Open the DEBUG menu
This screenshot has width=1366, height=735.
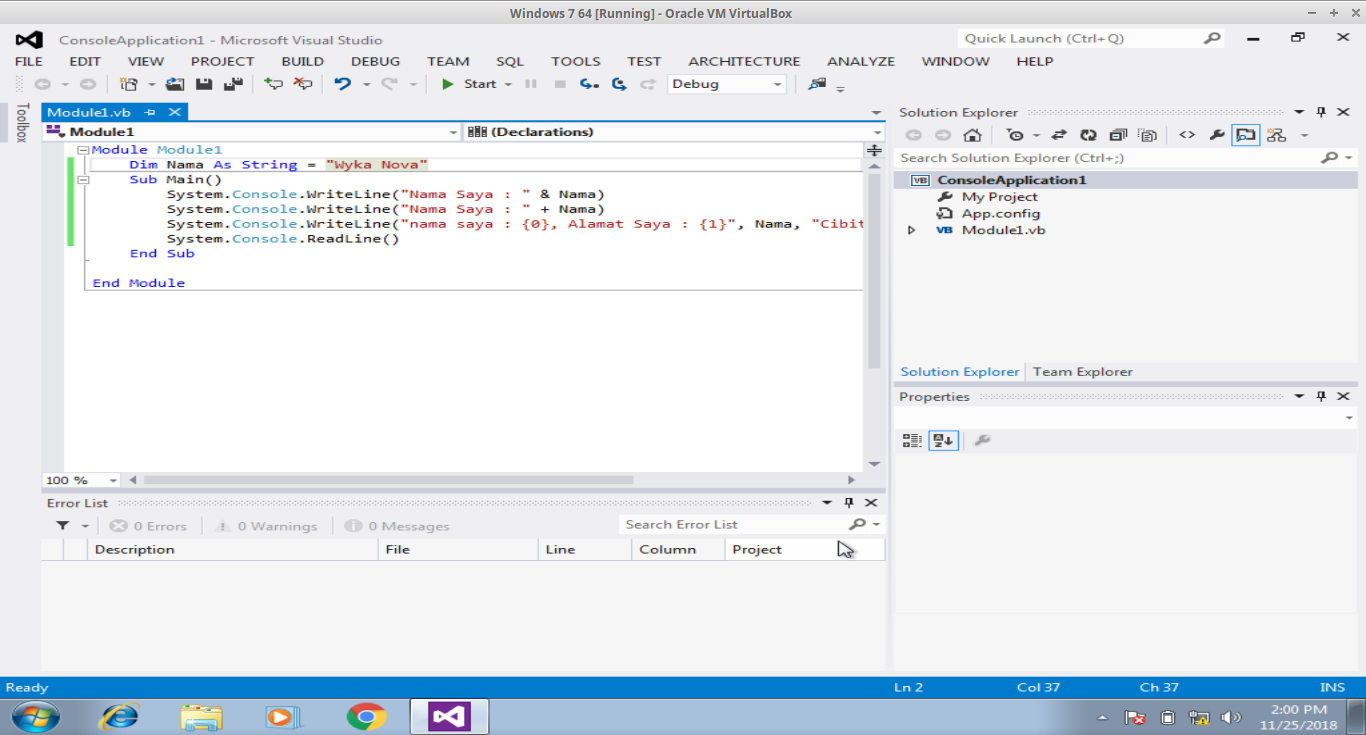(x=375, y=61)
